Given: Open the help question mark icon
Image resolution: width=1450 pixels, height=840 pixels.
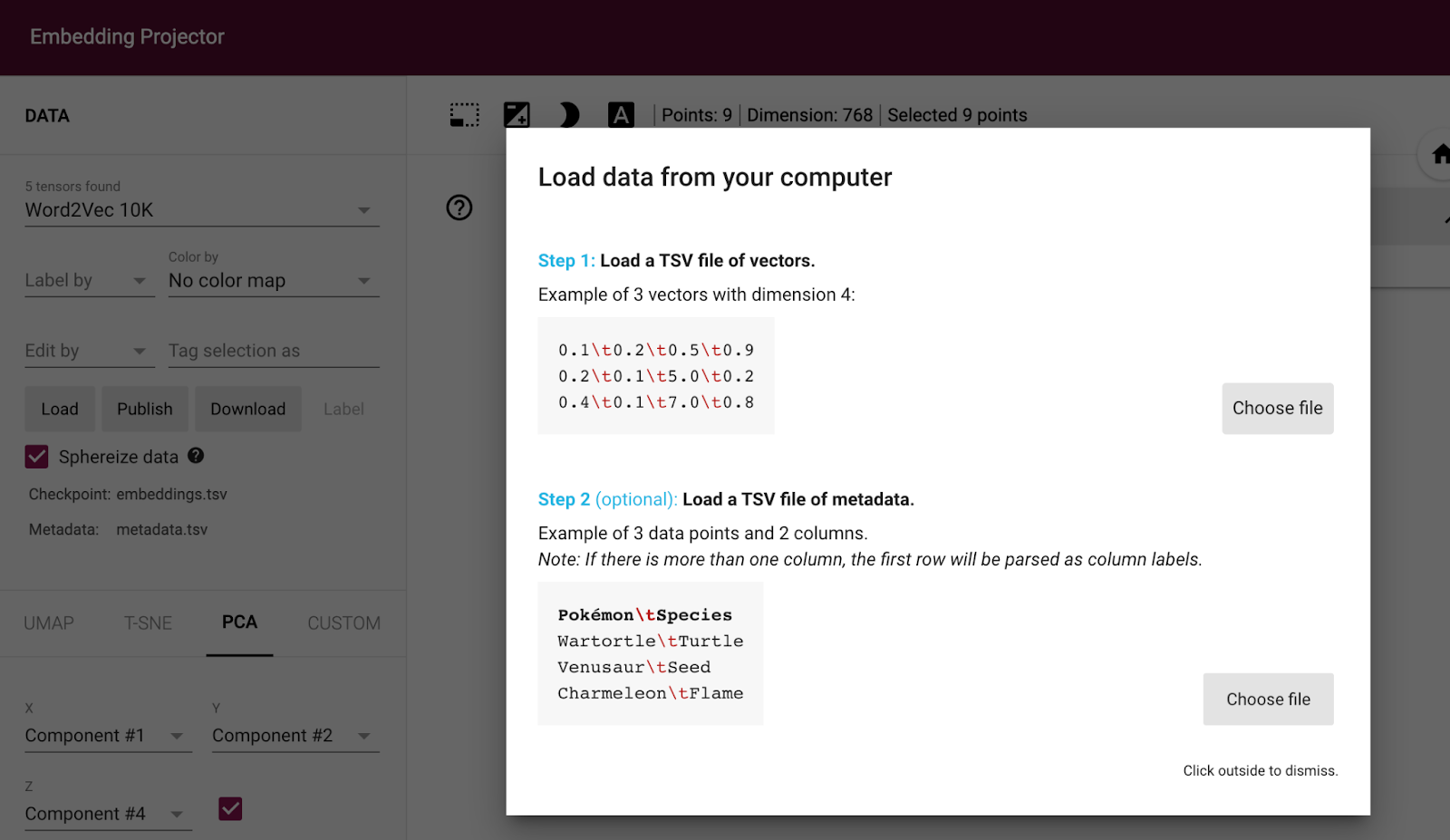Looking at the screenshot, I should point(459,208).
